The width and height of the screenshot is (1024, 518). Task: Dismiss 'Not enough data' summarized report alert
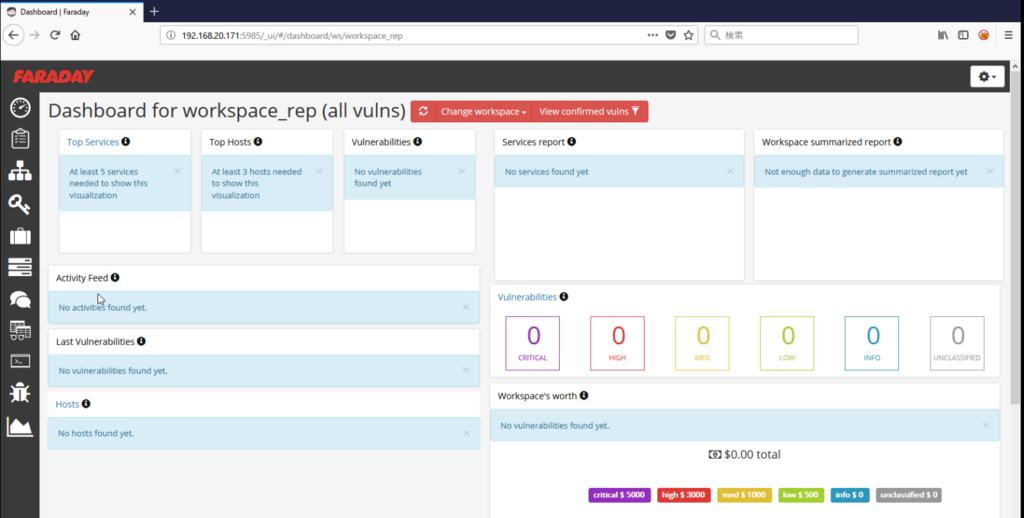pyautogui.click(x=990, y=171)
